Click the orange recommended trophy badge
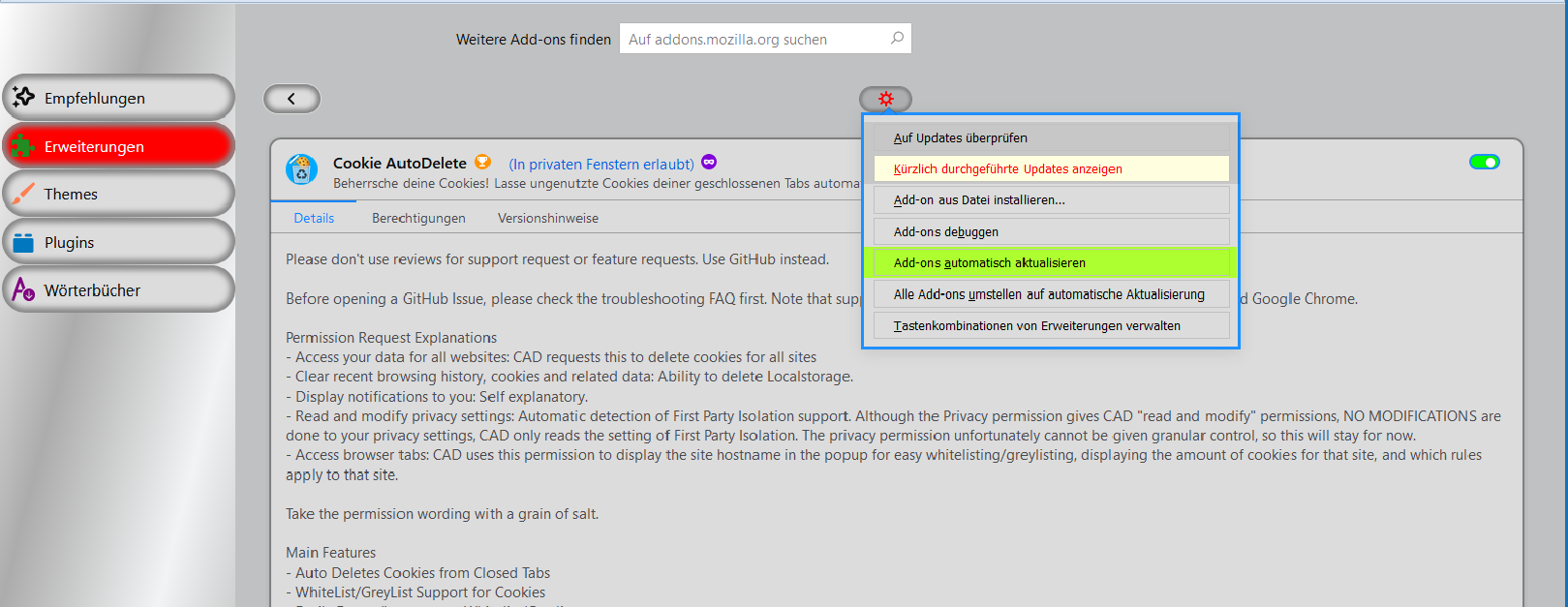1568x607 pixels. pos(482,163)
